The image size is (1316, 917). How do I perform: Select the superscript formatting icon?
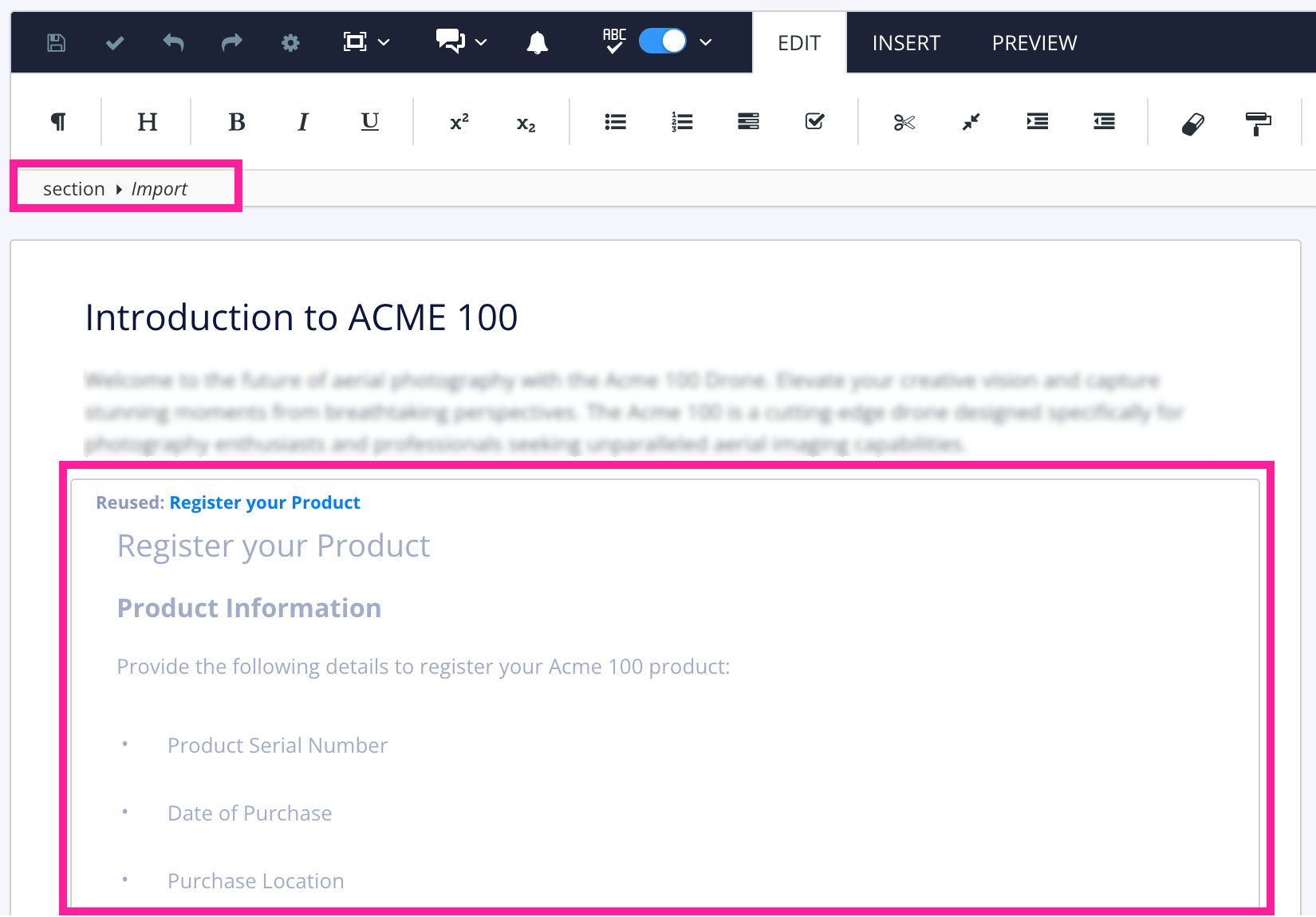[x=458, y=121]
